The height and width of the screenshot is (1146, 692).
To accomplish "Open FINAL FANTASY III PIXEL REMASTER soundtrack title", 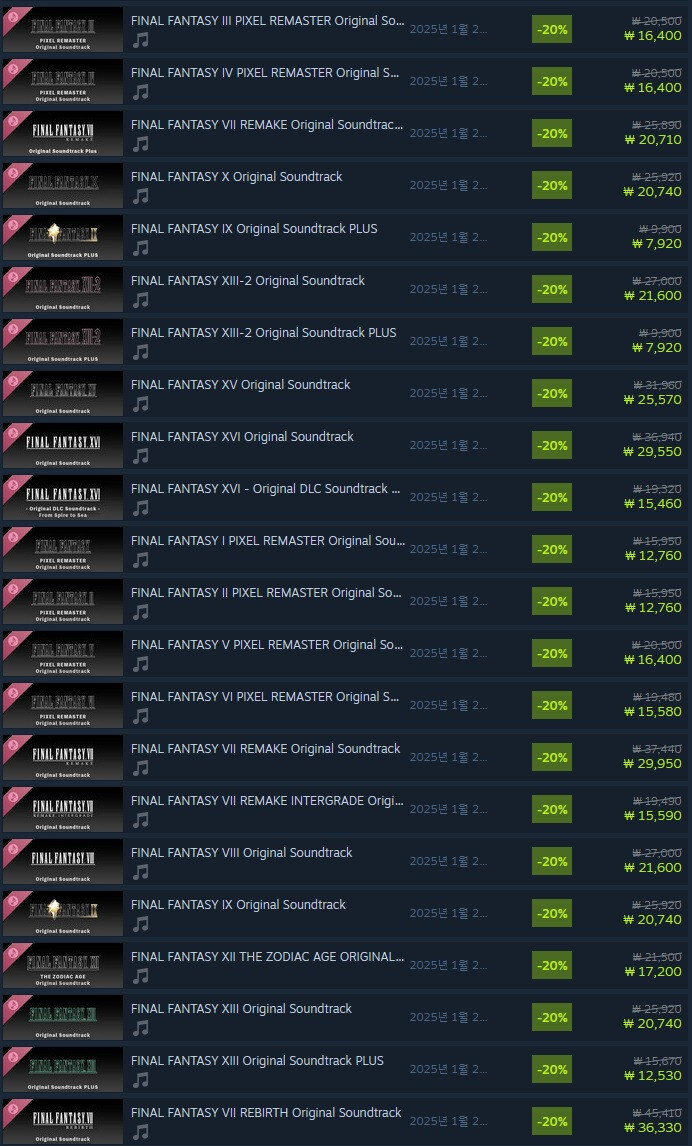I will coord(267,21).
